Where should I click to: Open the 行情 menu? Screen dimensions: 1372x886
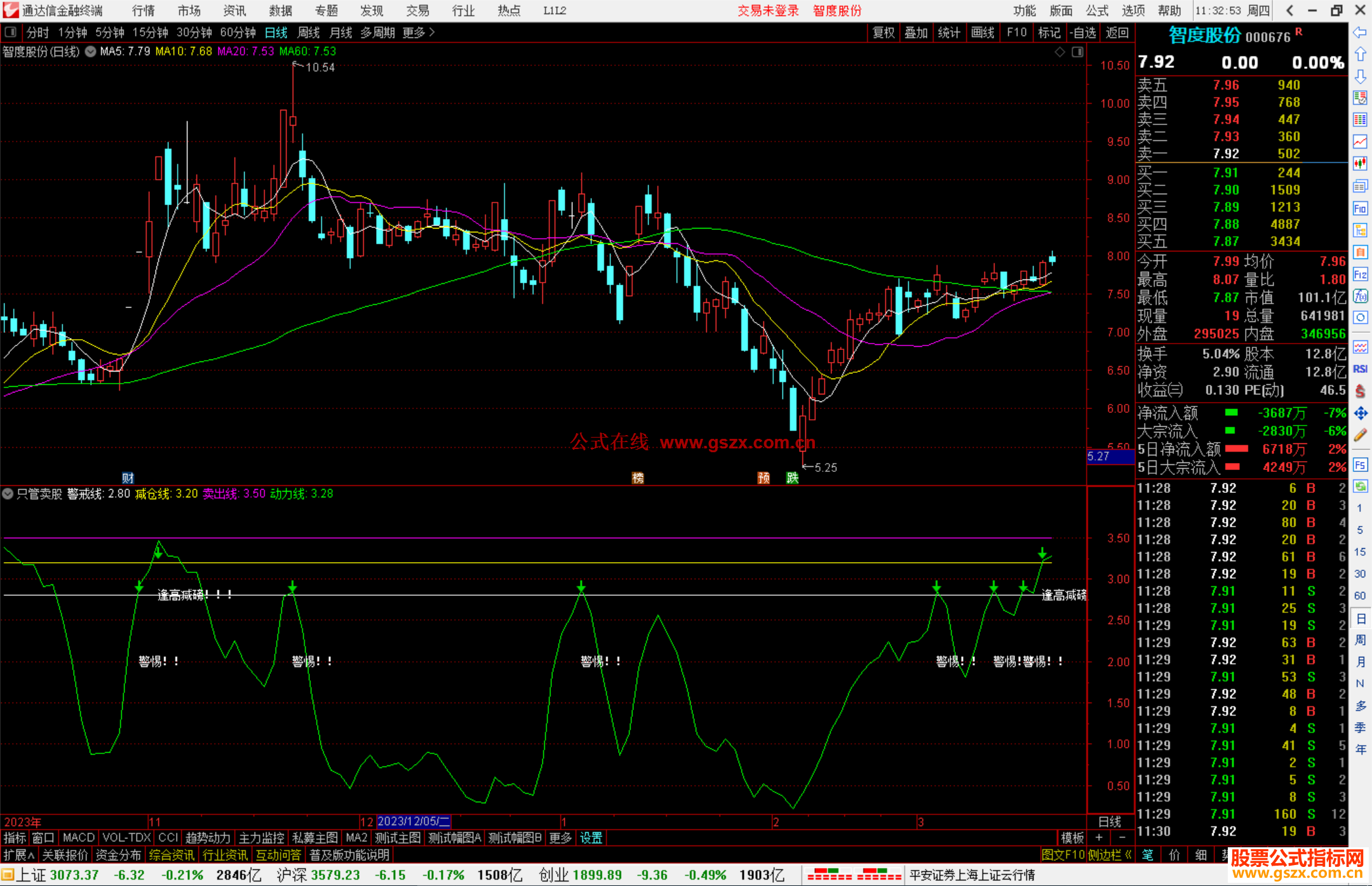pyautogui.click(x=143, y=11)
